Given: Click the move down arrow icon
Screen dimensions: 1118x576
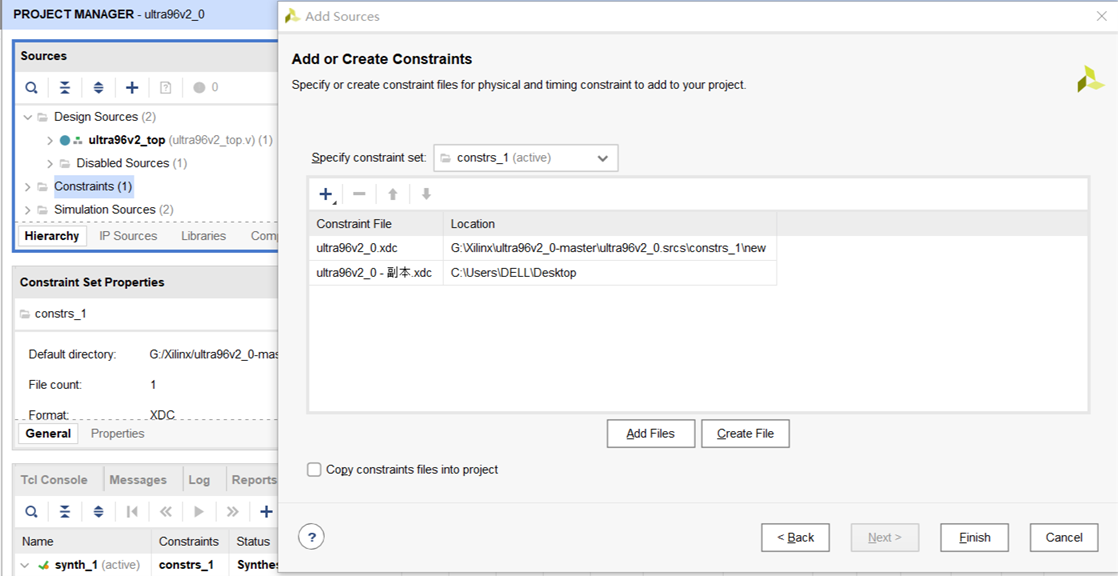Looking at the screenshot, I should click(x=426, y=194).
